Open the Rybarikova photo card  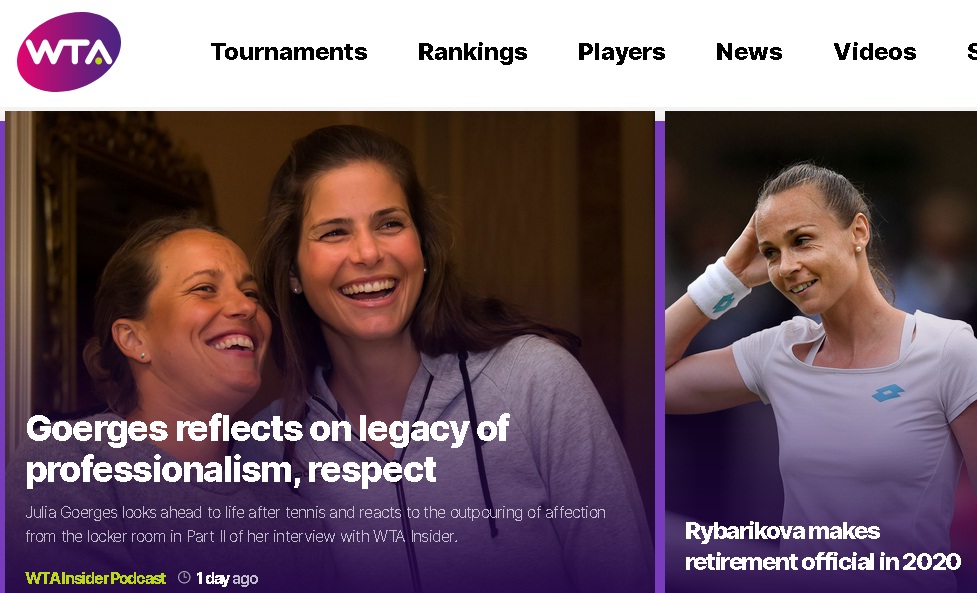(820, 300)
